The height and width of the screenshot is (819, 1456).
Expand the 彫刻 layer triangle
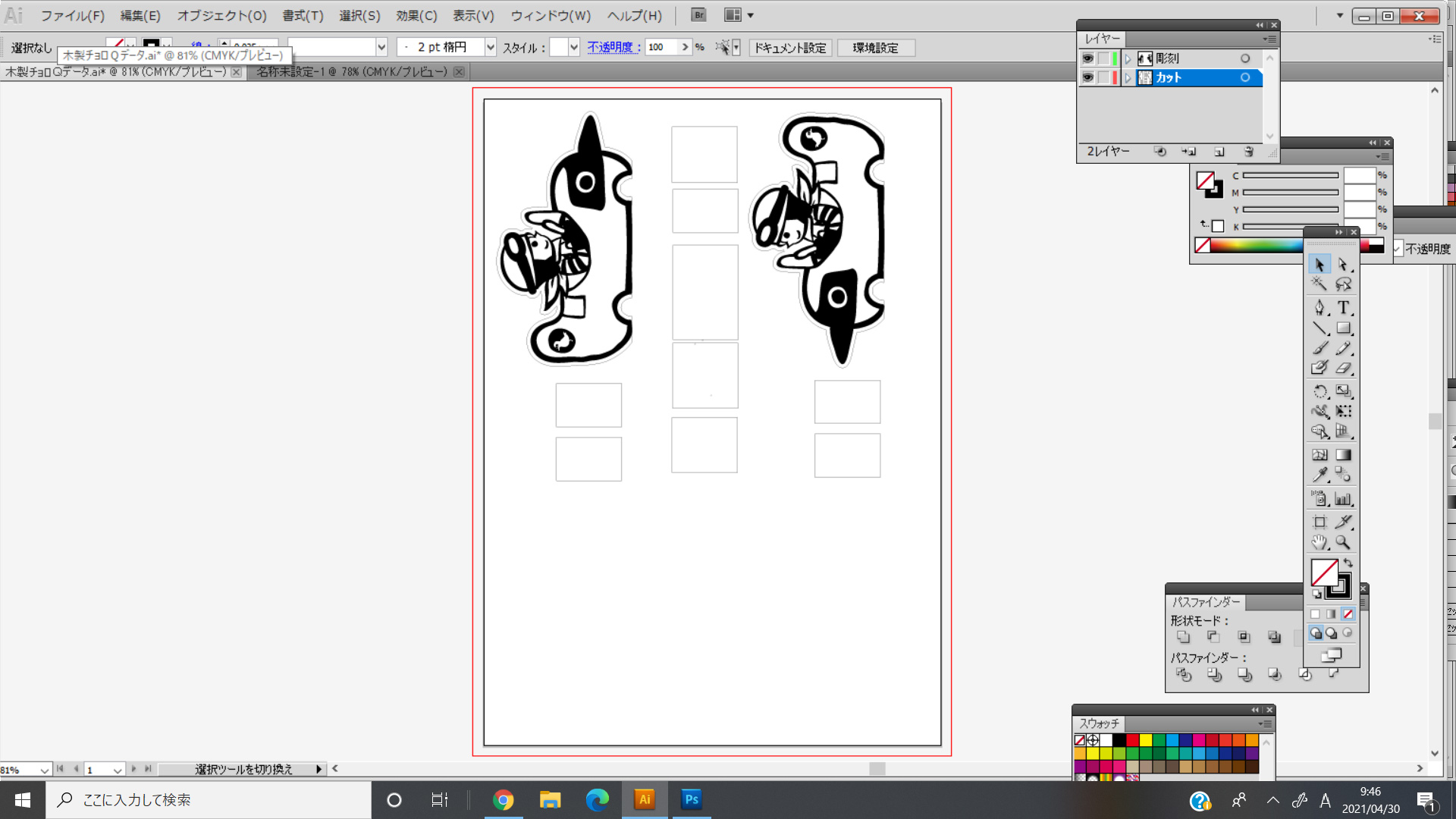[x=1128, y=58]
